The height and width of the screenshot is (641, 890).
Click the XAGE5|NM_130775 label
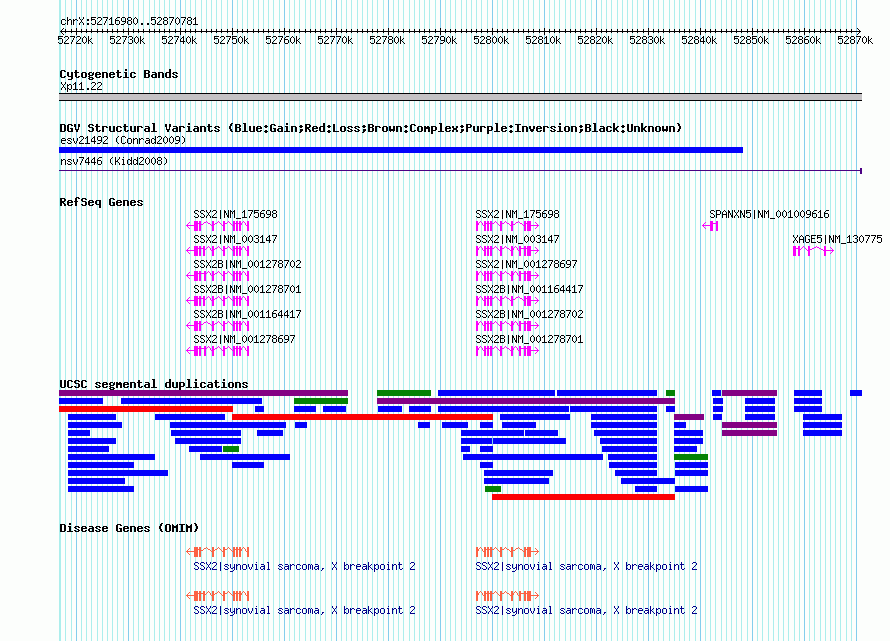click(837, 239)
